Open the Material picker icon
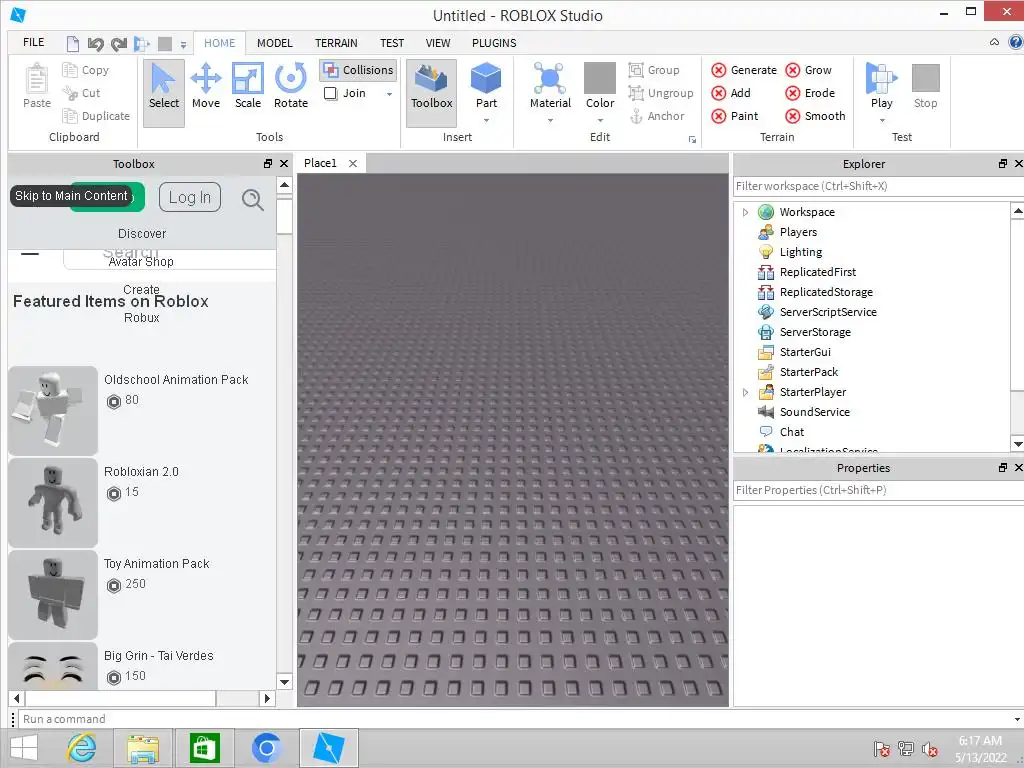Screen dimensions: 1024x768 click(x=550, y=78)
